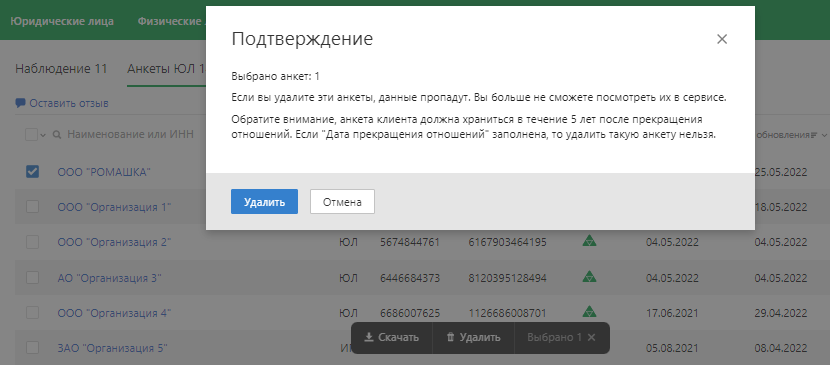Uncheck the ООО "РОМАШКА" checkbox
Viewport: 830px width, 365px height.
pos(32,171)
